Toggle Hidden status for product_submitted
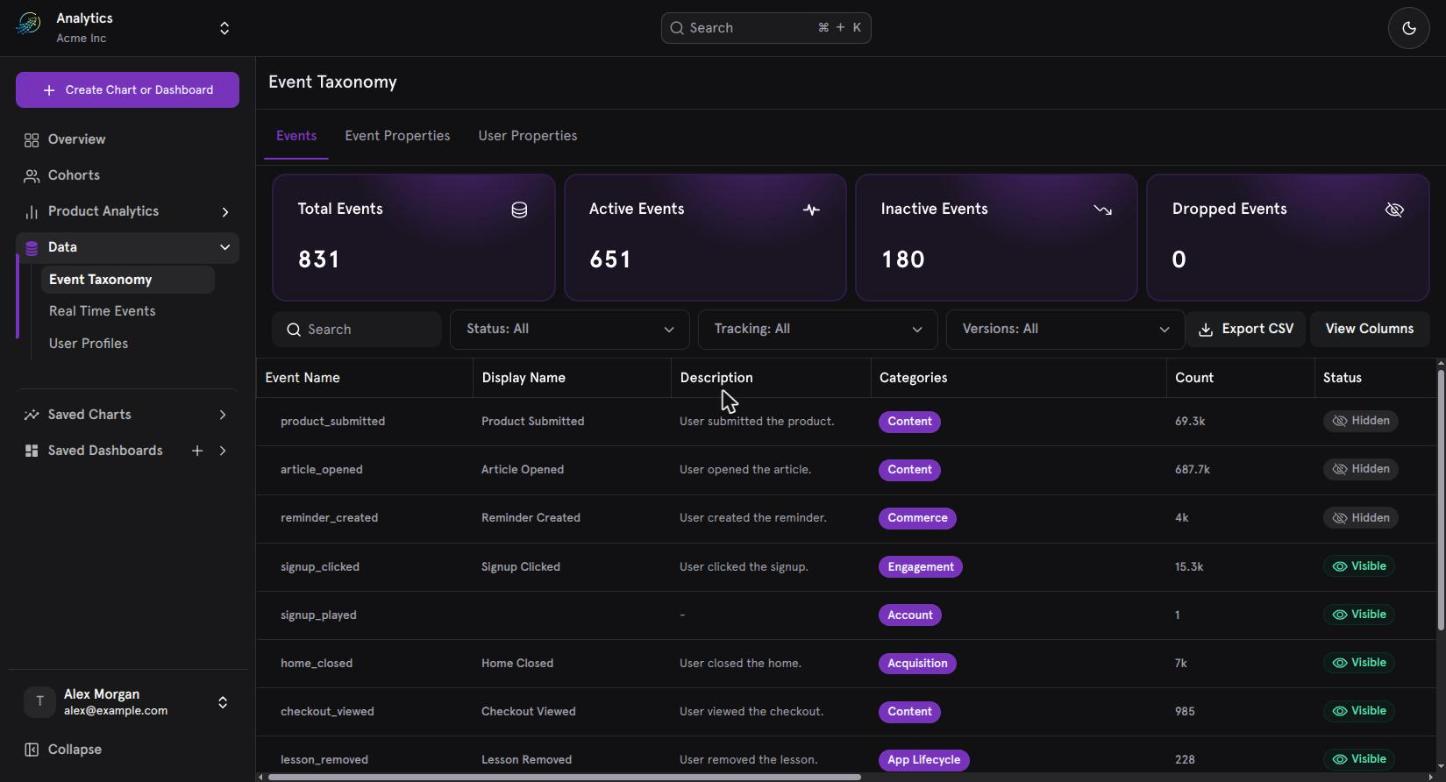The width and height of the screenshot is (1446, 782). [x=1361, y=421]
